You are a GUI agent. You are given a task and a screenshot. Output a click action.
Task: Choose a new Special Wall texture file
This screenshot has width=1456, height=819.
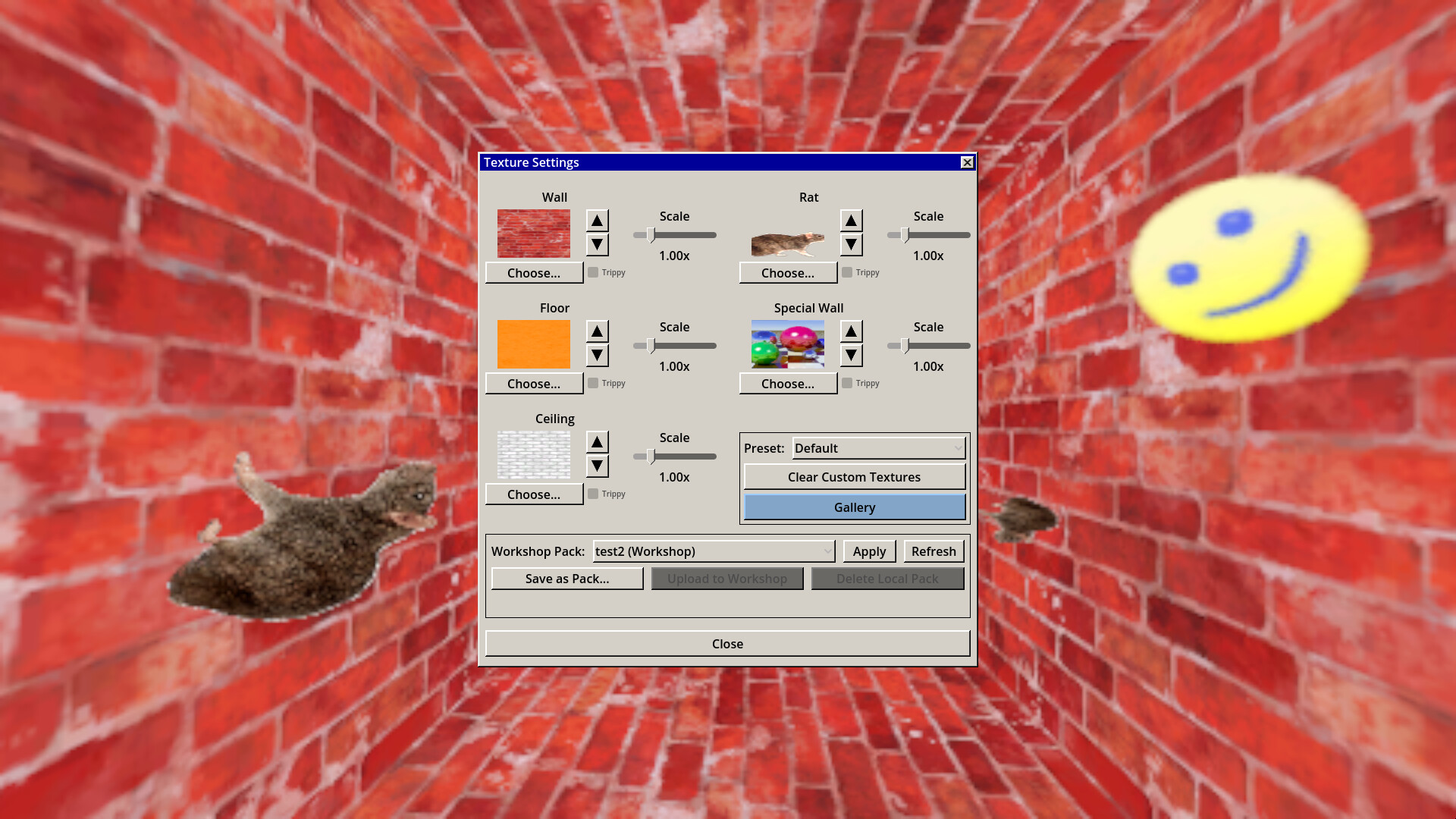click(788, 384)
